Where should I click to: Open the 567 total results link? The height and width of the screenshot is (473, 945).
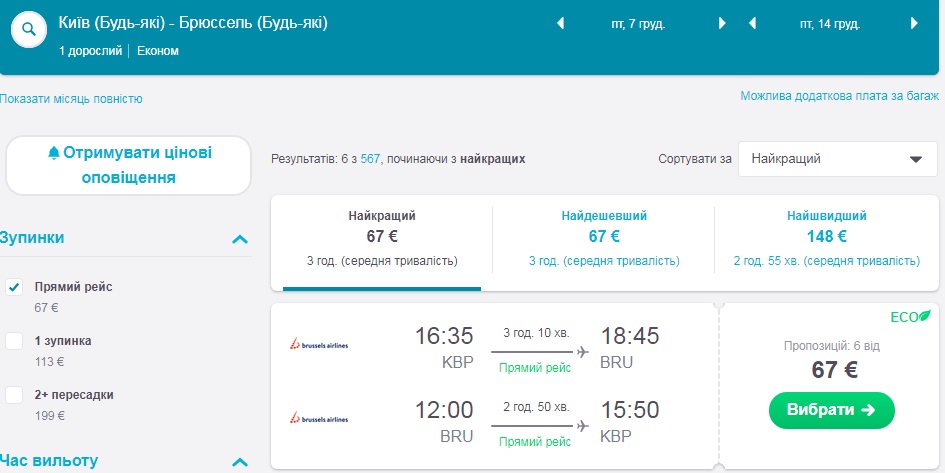pyautogui.click(x=370, y=159)
